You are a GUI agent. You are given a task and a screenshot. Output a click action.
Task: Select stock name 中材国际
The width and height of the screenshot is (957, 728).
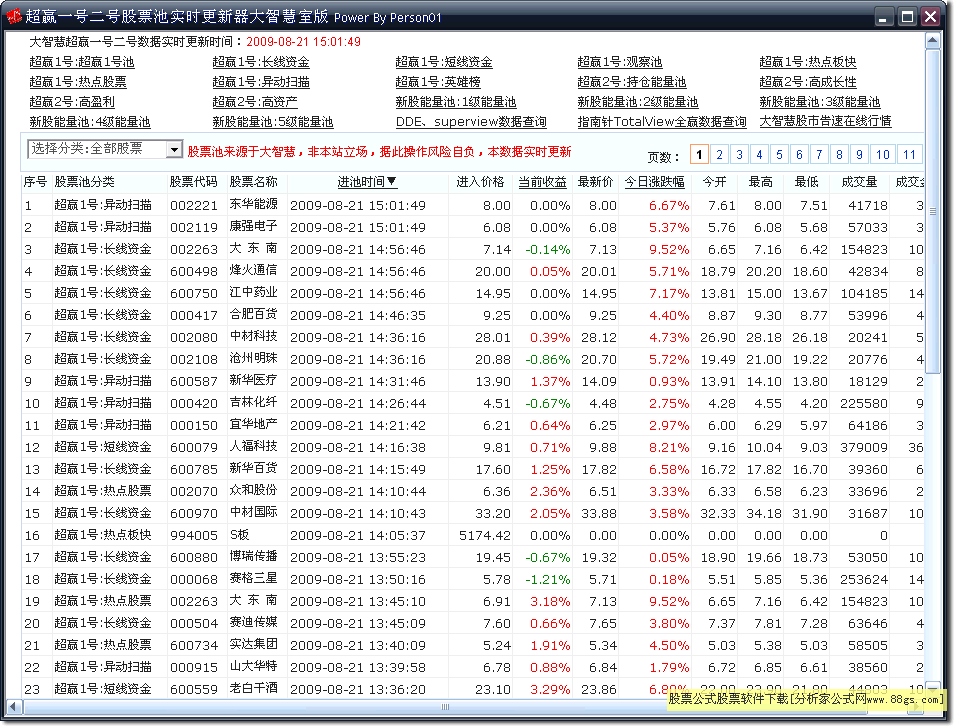pyautogui.click(x=253, y=512)
